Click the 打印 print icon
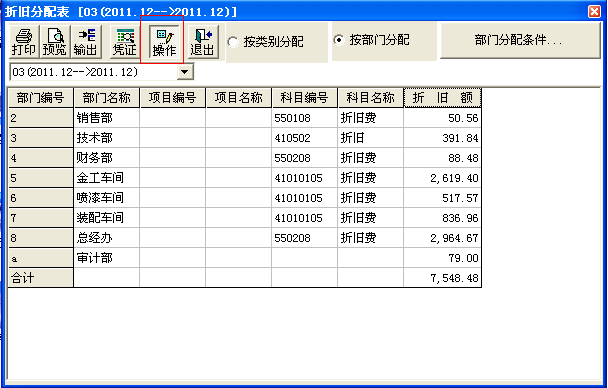Screen dimensions: 608x388 tap(24, 42)
